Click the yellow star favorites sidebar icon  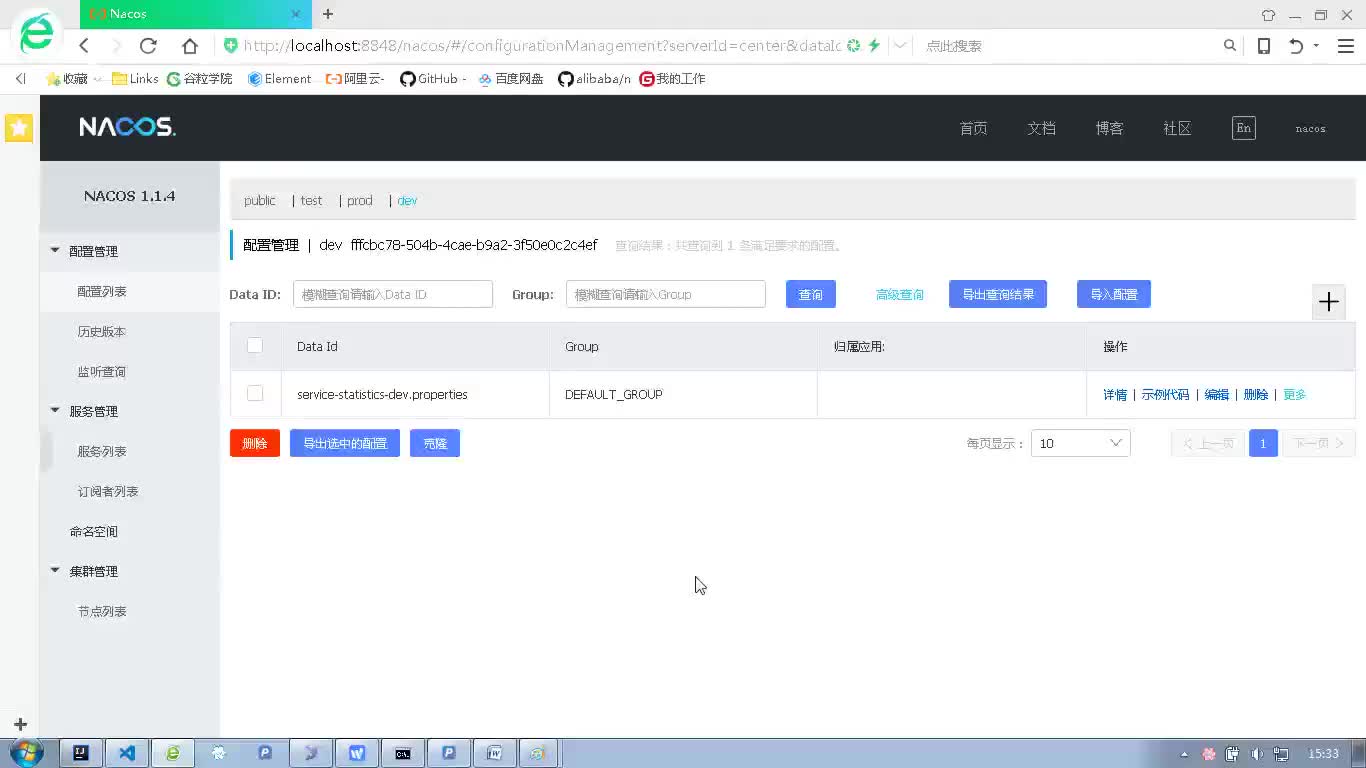(x=19, y=128)
